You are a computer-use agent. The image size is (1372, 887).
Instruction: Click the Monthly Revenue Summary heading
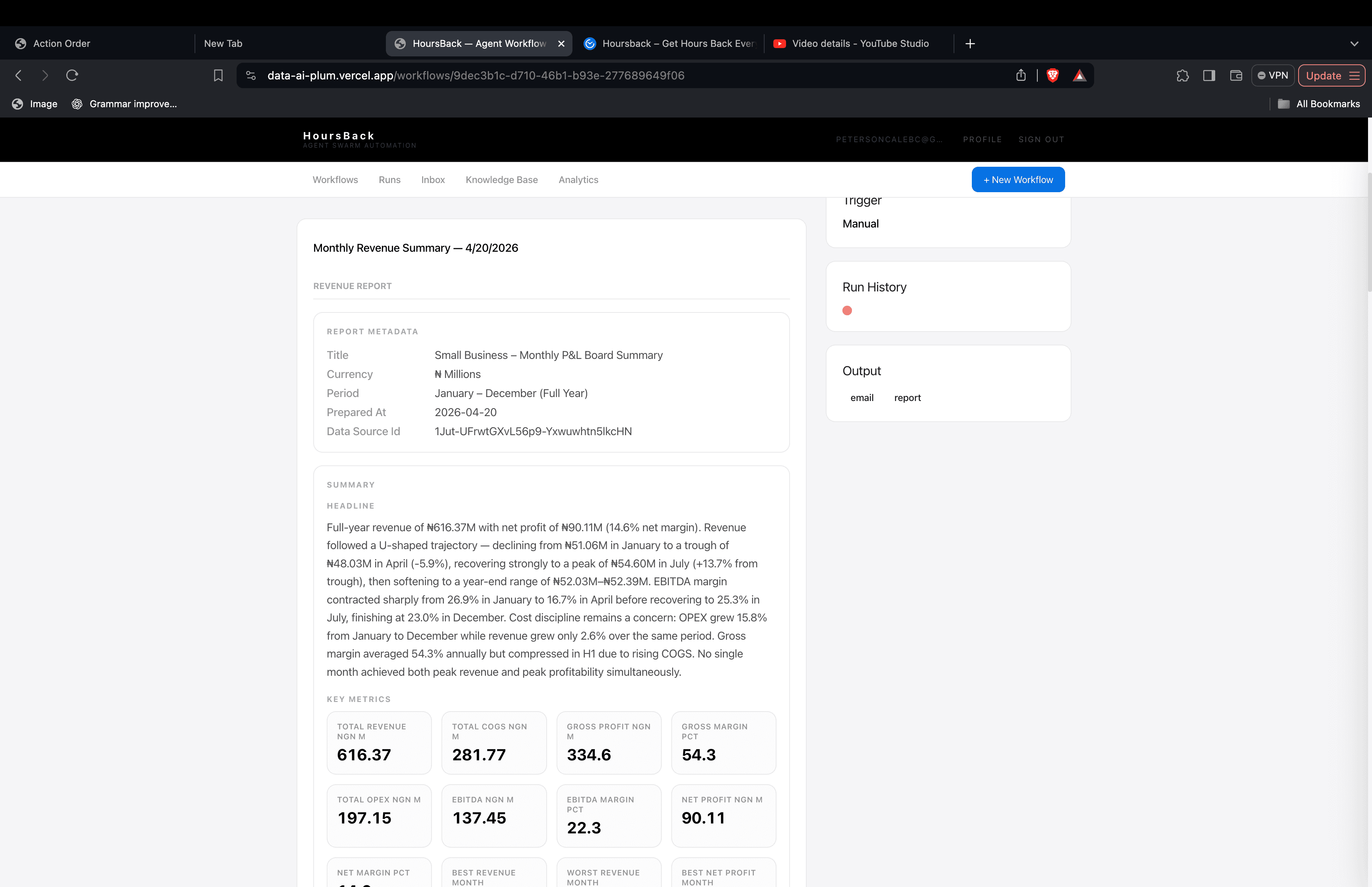pos(416,248)
